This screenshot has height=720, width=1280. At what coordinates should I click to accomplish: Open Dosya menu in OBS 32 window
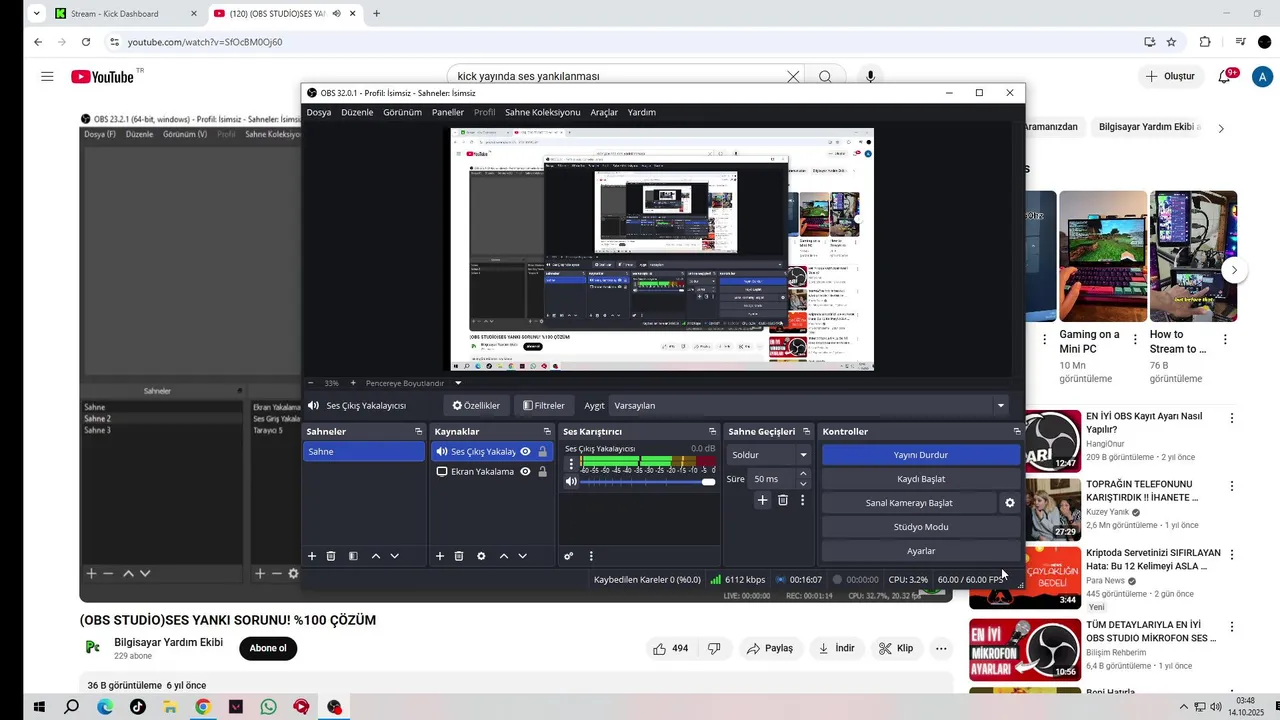319,112
